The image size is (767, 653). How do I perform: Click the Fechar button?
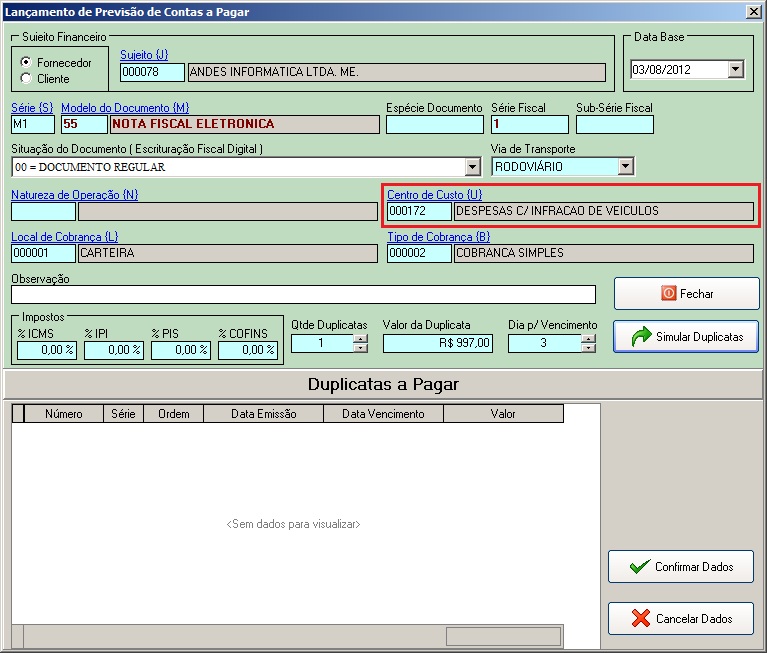tap(686, 293)
